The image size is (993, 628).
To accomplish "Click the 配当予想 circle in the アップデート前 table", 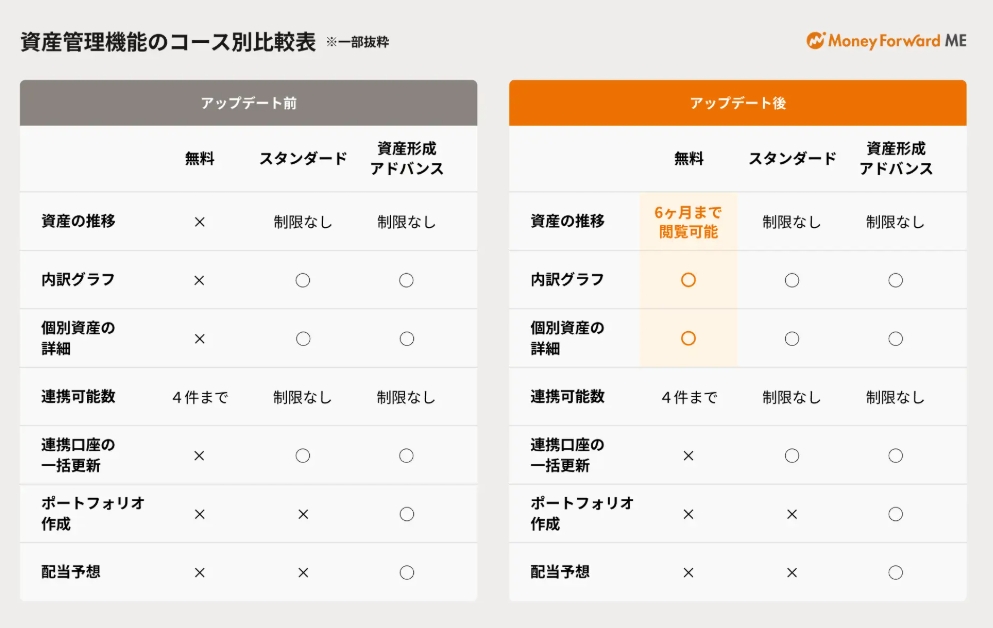I will tap(406, 573).
